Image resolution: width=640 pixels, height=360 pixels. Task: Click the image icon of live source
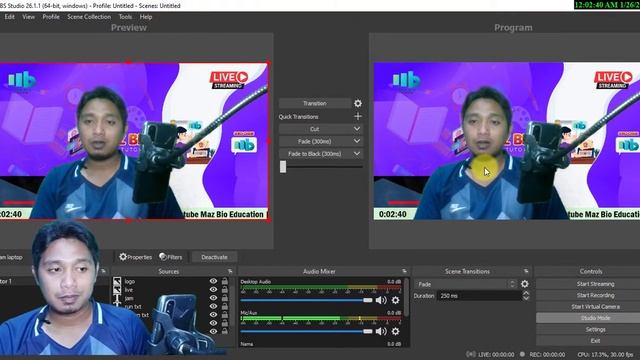pyautogui.click(x=117, y=290)
